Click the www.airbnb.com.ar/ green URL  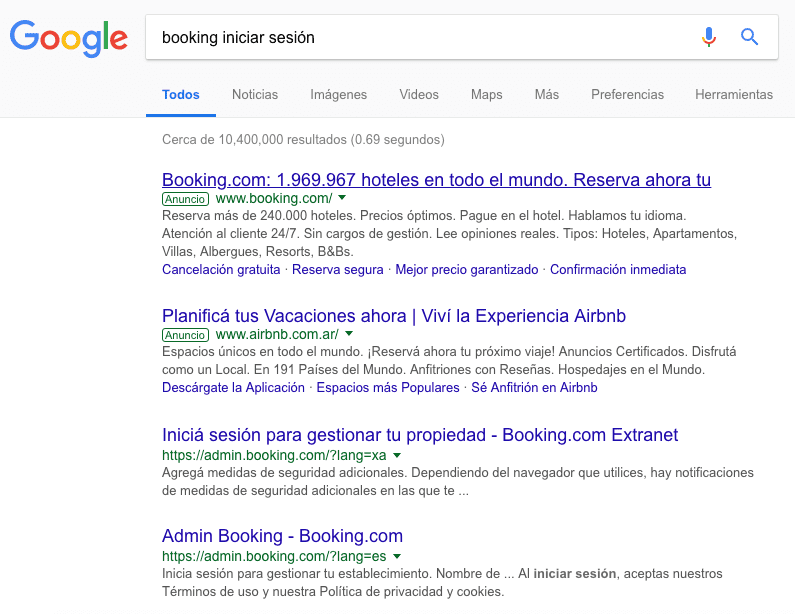click(277, 334)
